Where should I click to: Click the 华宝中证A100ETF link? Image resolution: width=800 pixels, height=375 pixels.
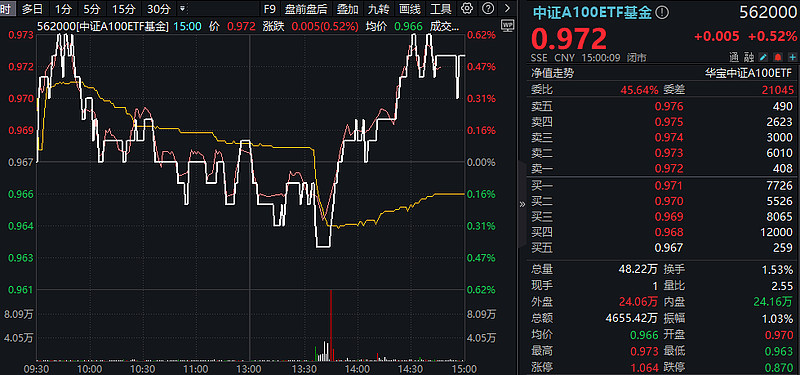[749, 73]
